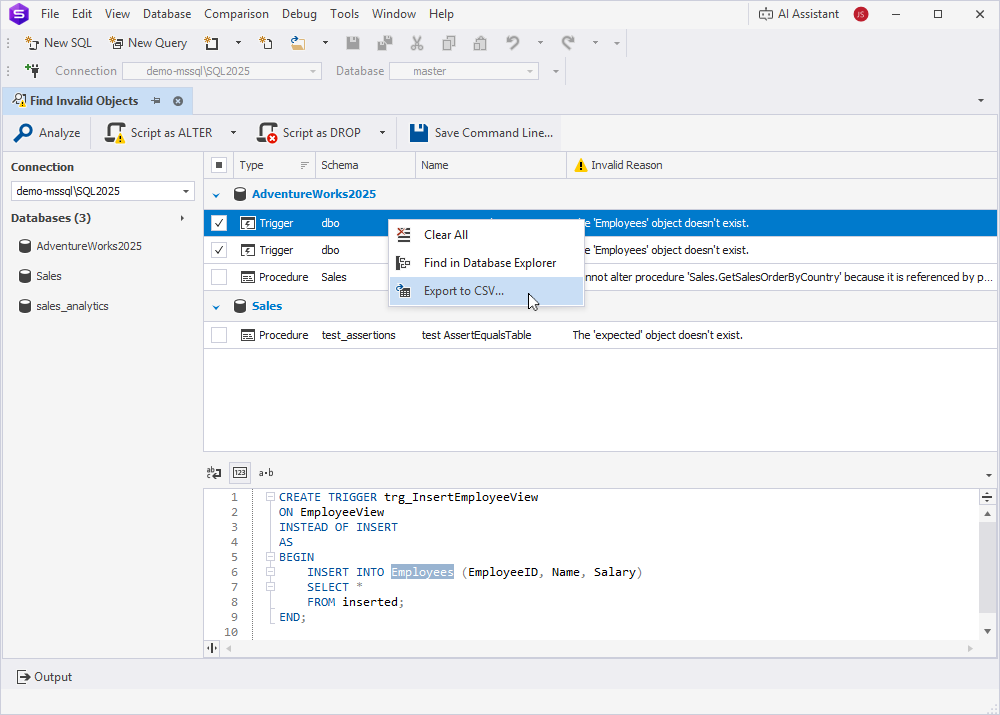Click the editor vertical scrollbar down arrow

click(x=987, y=631)
